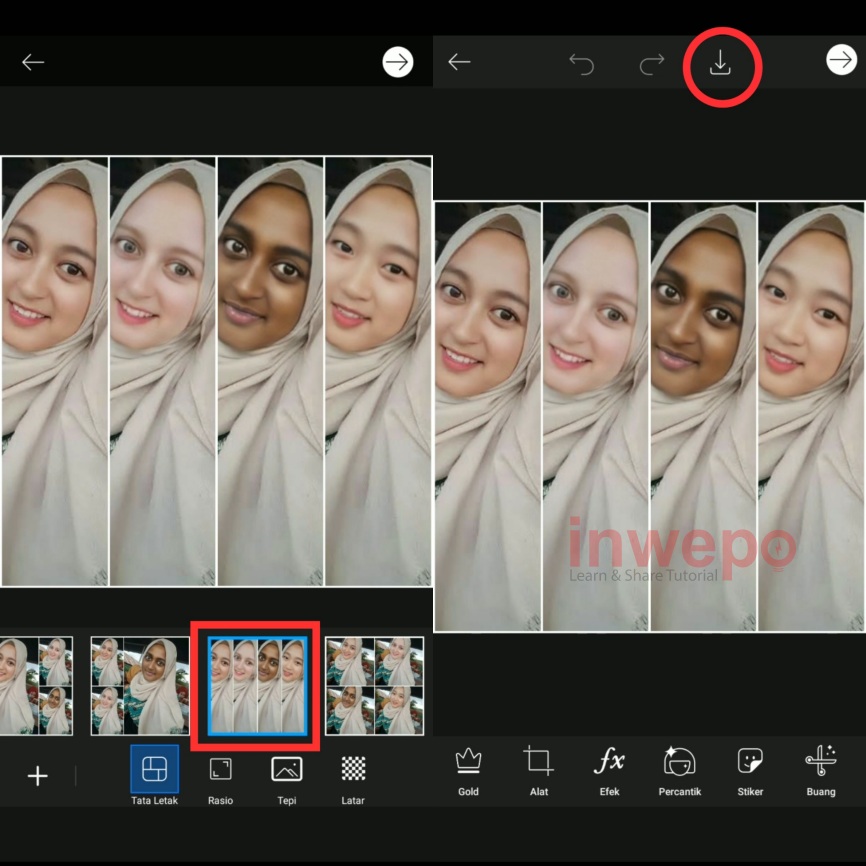Open the Efek (fx effects) panel
866x866 pixels.
[609, 770]
